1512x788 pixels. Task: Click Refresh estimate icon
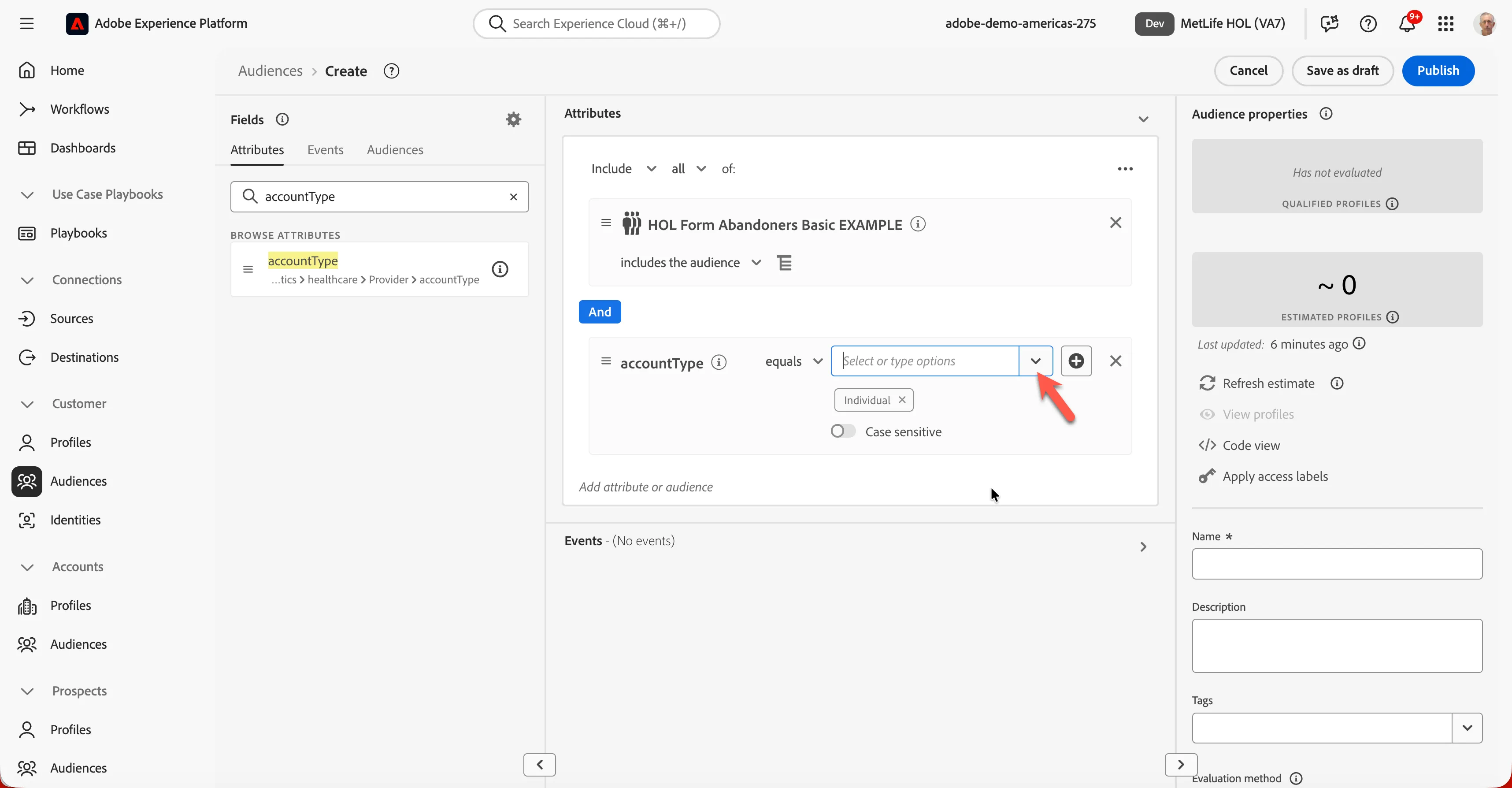coord(1208,383)
